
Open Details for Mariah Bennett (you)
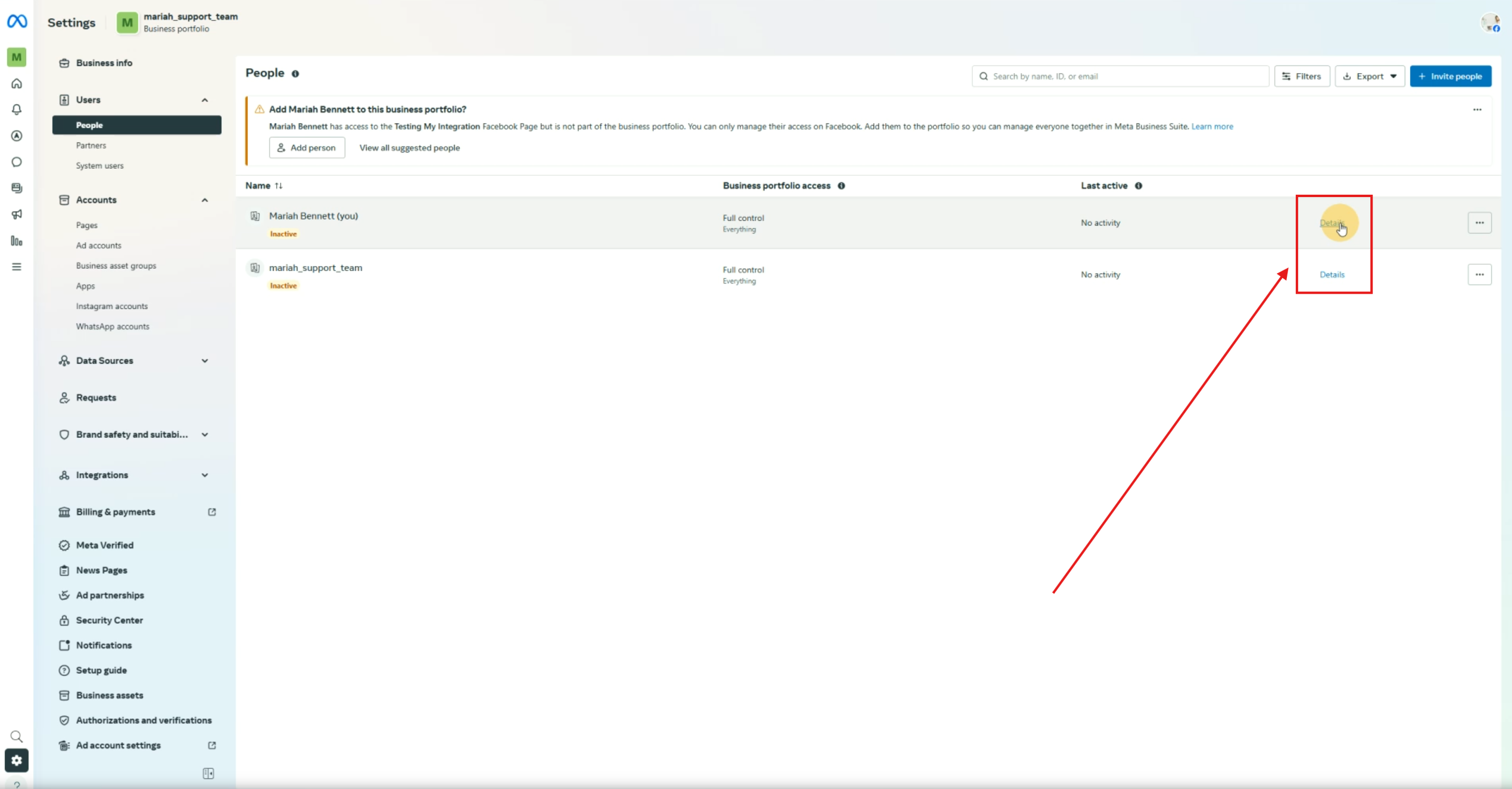pyautogui.click(x=1332, y=223)
